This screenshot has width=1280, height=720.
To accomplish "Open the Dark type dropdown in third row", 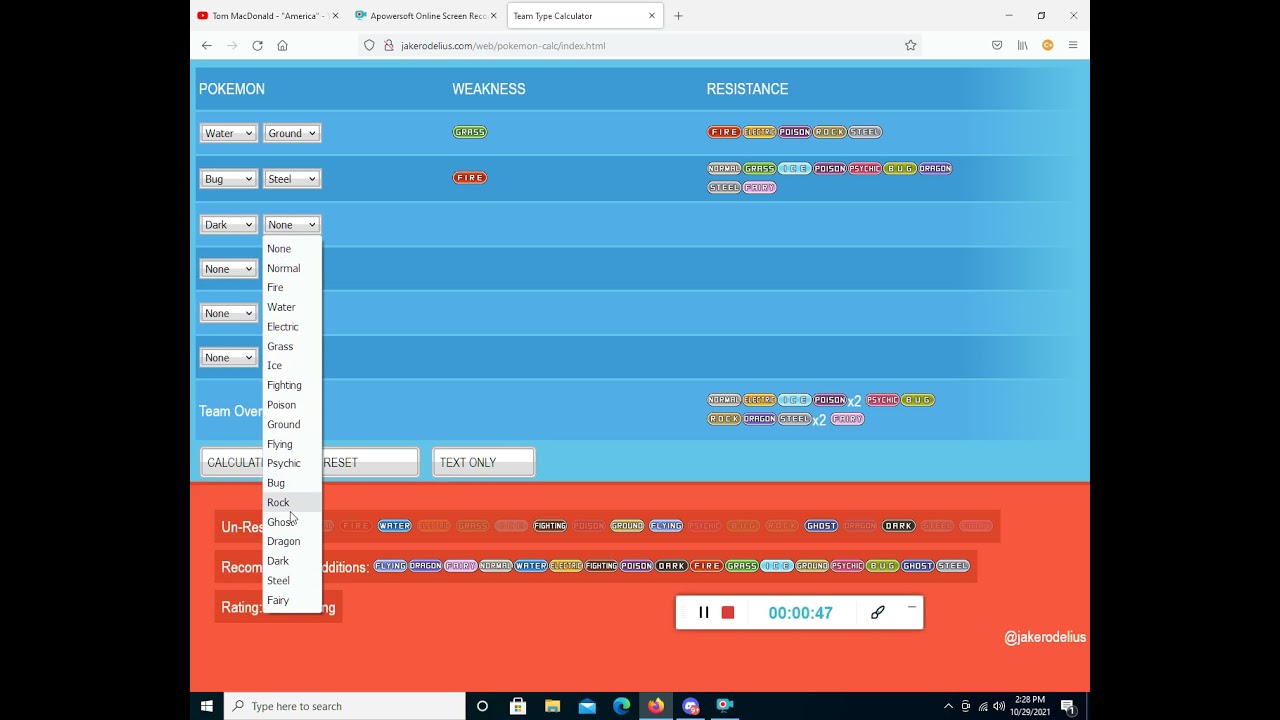I will pos(228,225).
